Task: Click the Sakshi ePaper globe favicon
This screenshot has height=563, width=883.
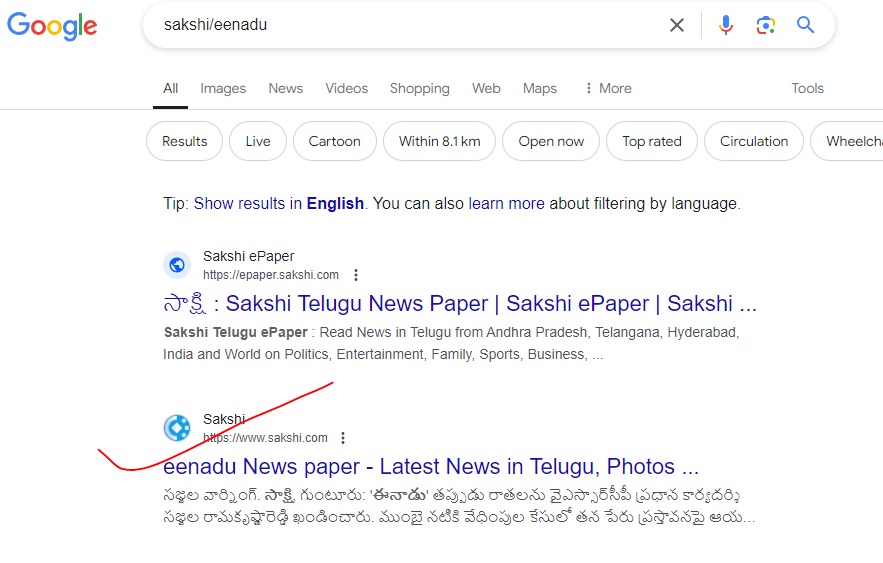Action: coord(177,265)
